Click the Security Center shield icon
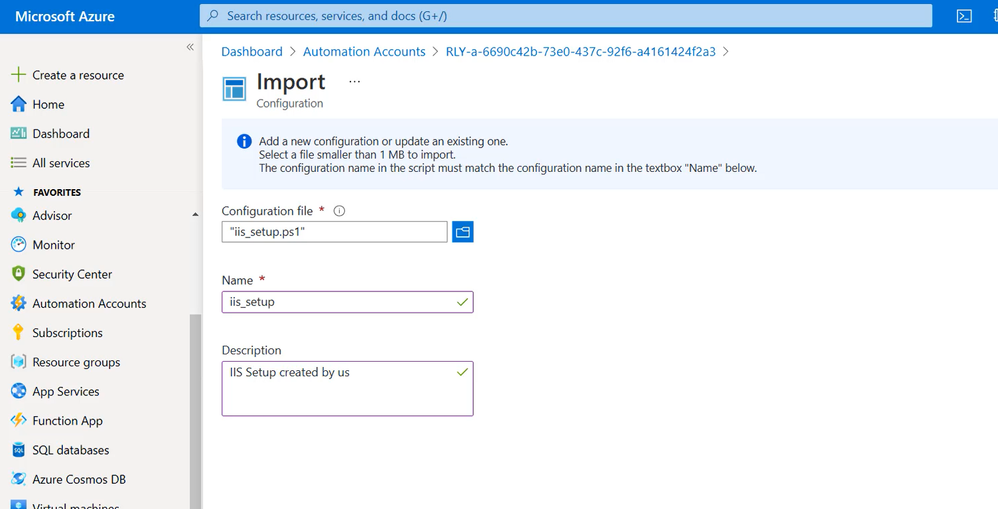Viewport: 998px width, 509px height. pos(18,274)
